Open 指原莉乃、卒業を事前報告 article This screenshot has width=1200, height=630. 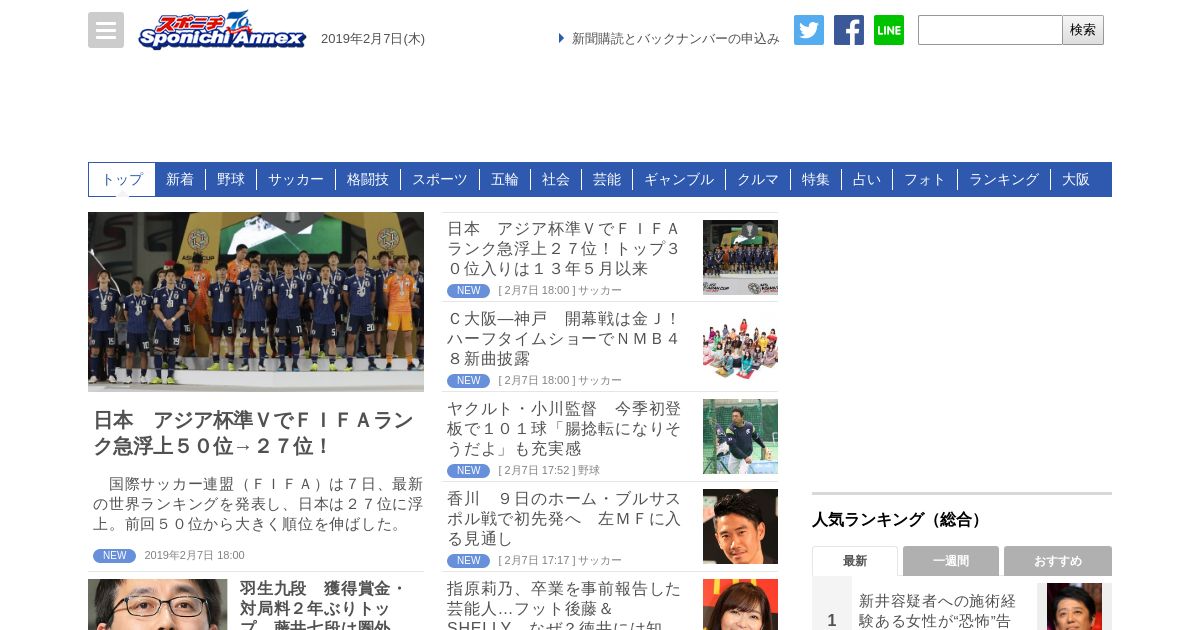pyautogui.click(x=564, y=605)
